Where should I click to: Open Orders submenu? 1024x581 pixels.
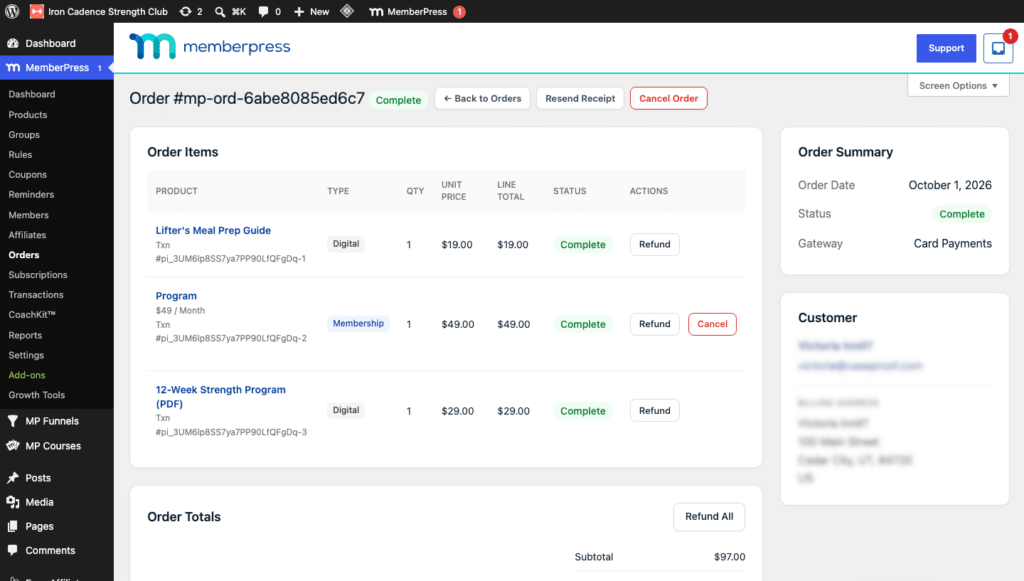(24, 255)
